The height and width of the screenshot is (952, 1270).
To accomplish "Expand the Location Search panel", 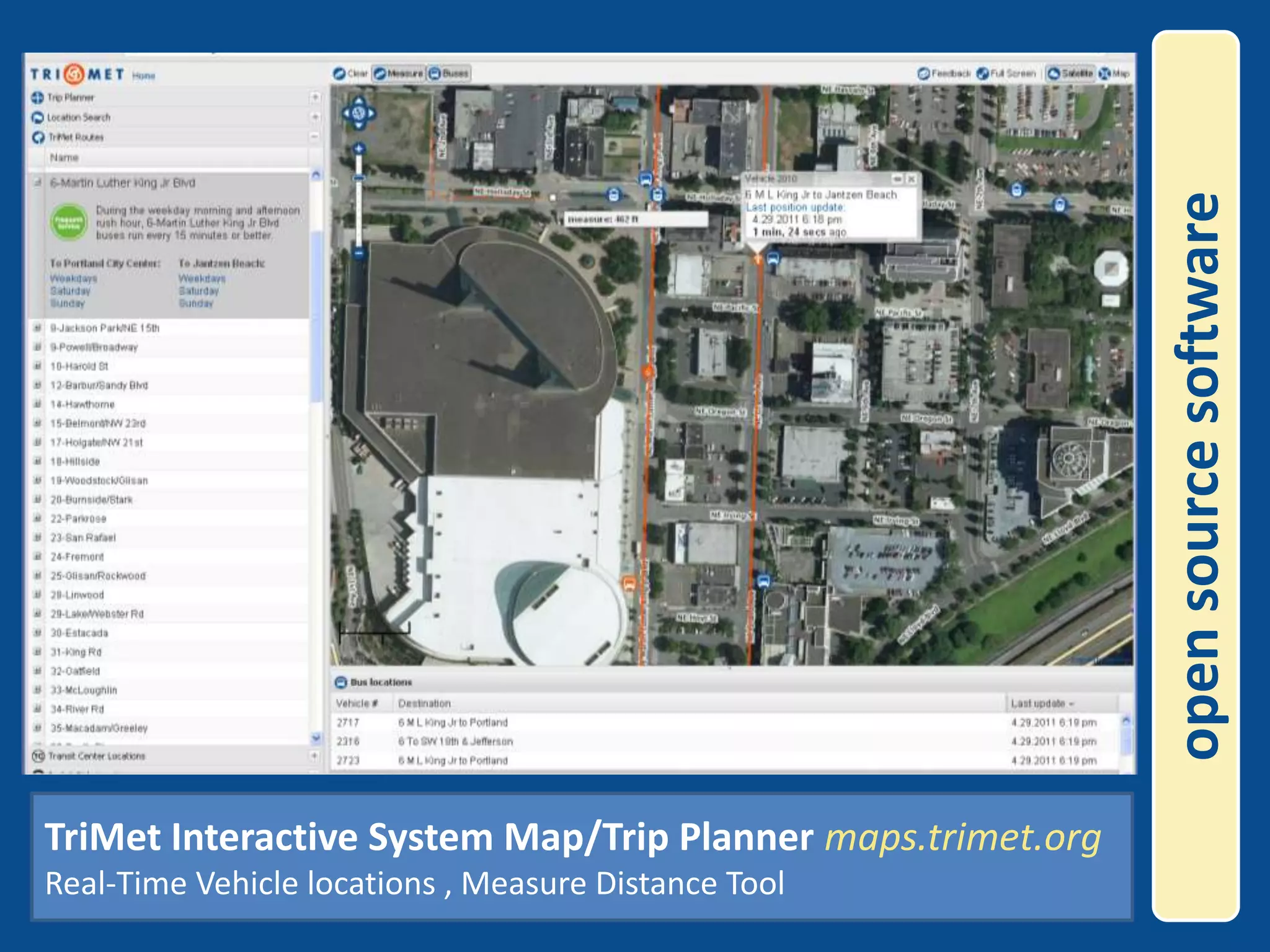I will (315, 117).
